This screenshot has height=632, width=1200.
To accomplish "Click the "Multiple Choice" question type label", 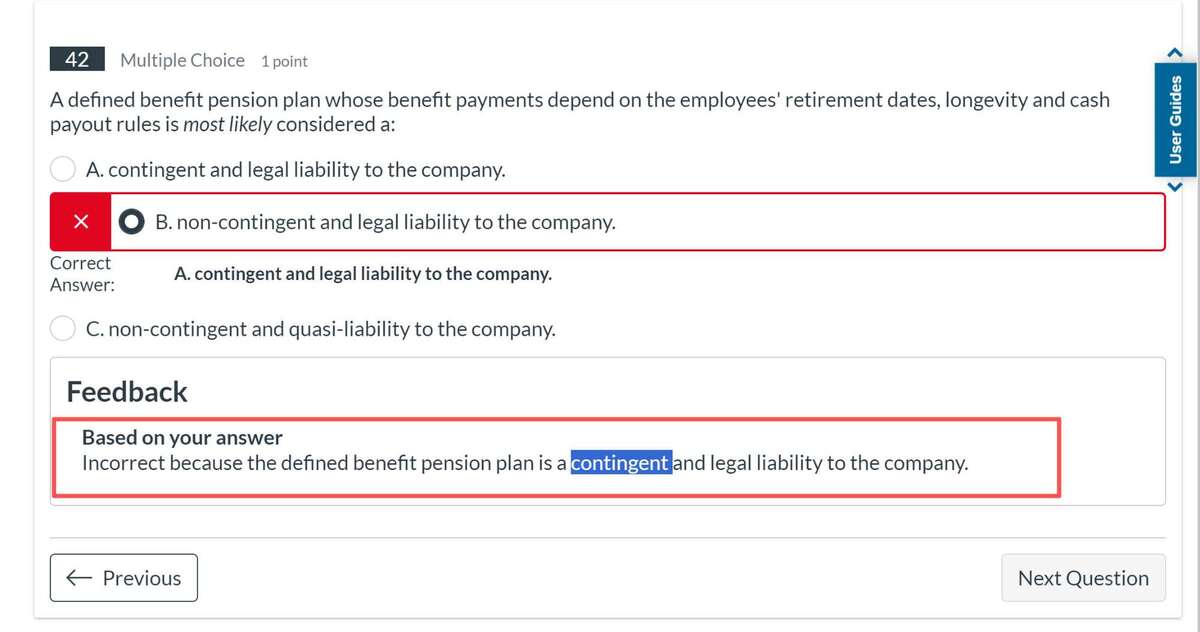I will pos(182,60).
